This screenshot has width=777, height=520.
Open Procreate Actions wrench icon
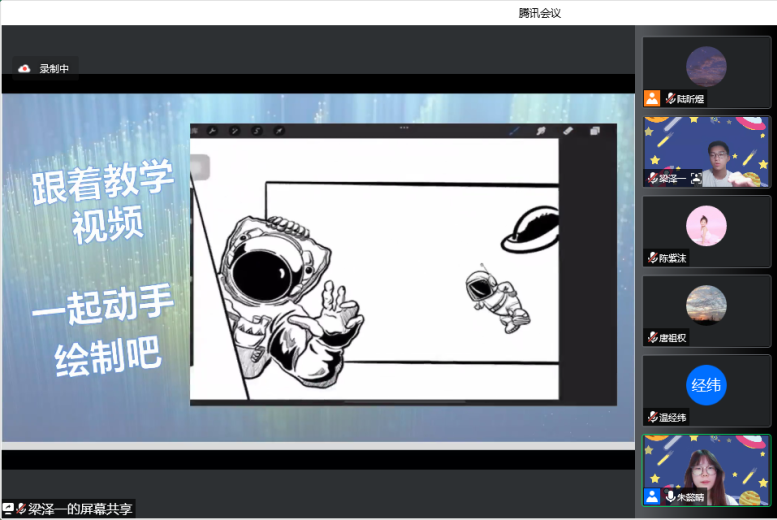click(x=212, y=131)
